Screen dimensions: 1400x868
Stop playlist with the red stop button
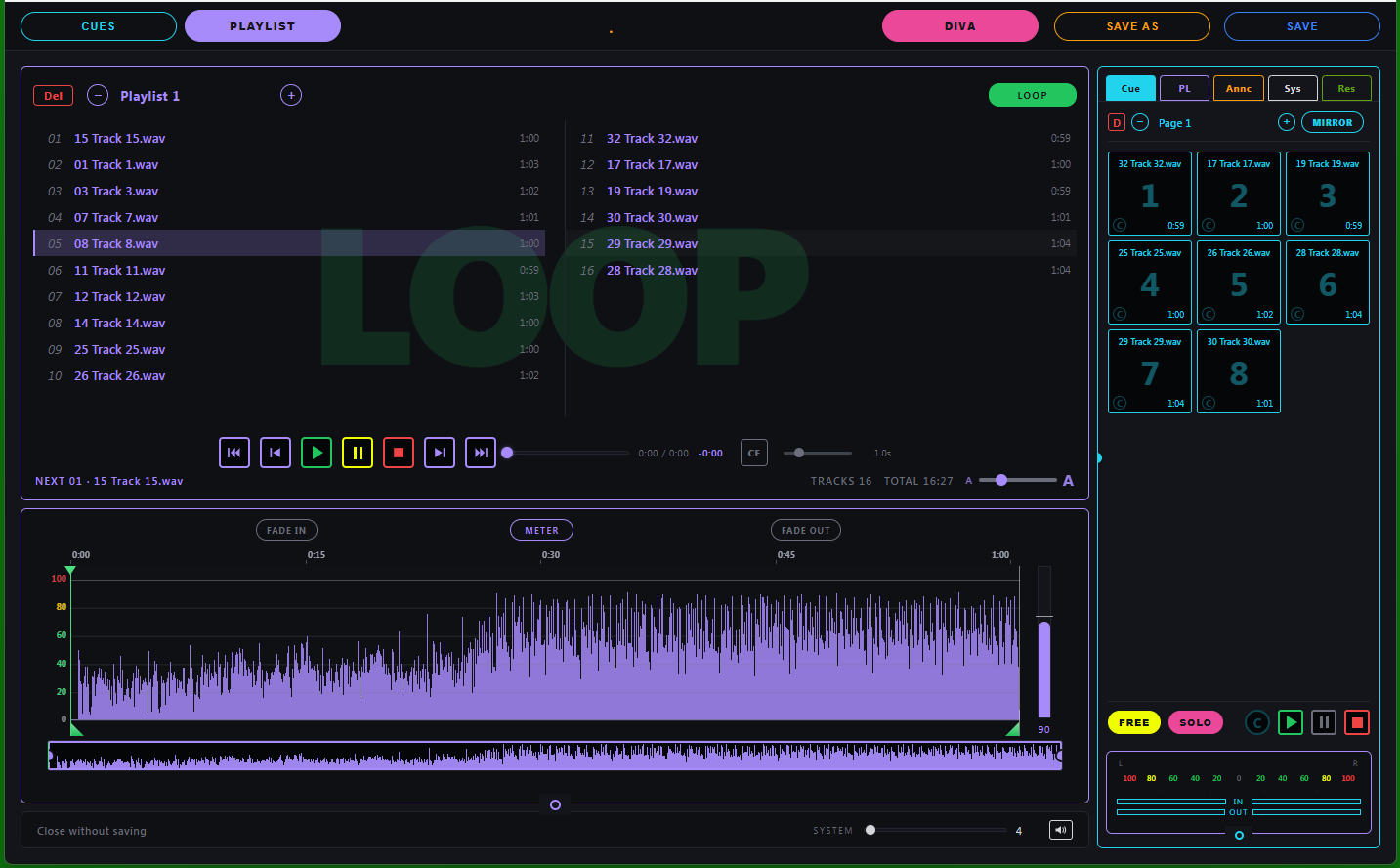399,453
